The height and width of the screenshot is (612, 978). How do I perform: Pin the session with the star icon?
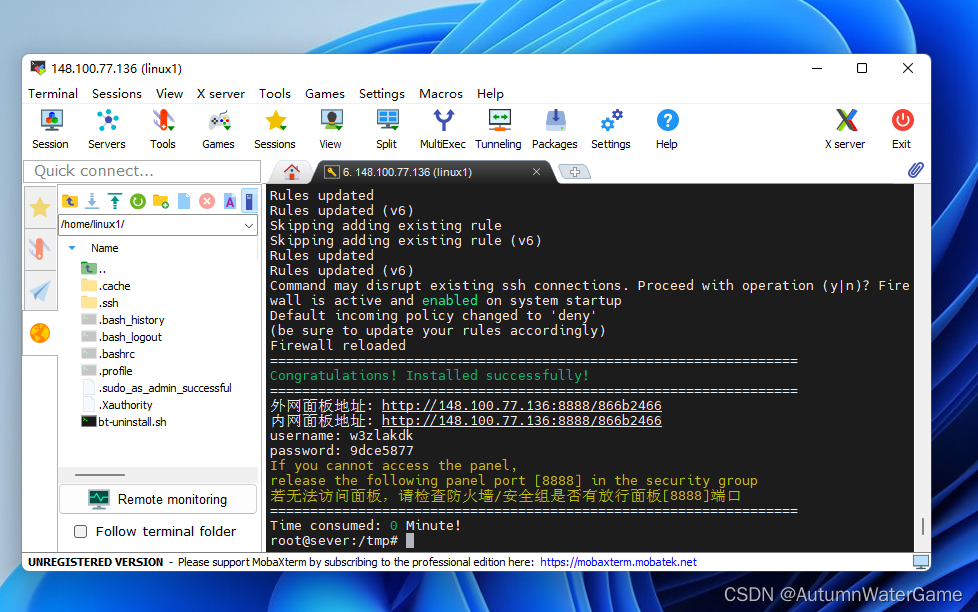pos(40,208)
